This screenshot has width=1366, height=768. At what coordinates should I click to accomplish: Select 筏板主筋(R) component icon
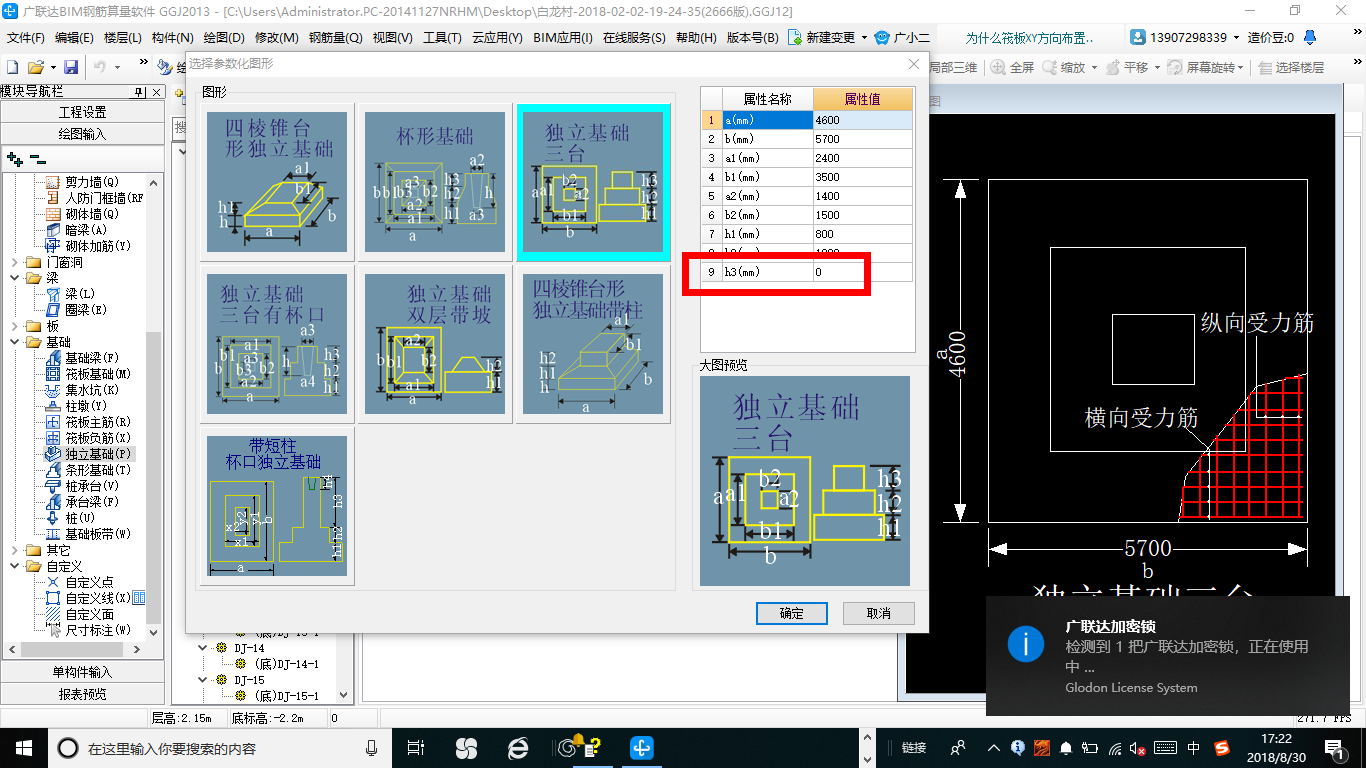point(54,422)
